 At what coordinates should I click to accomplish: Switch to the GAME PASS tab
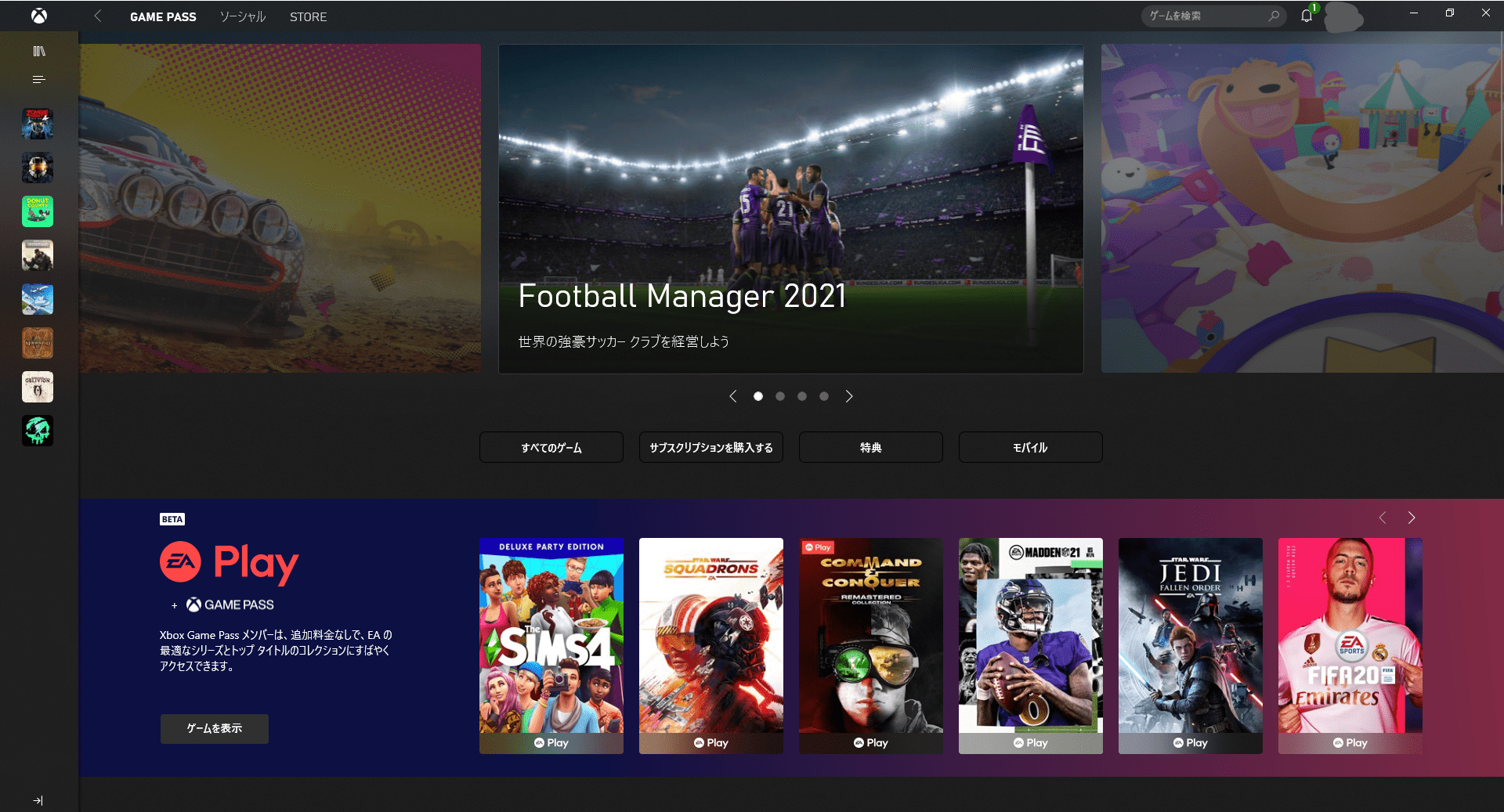coord(163,16)
